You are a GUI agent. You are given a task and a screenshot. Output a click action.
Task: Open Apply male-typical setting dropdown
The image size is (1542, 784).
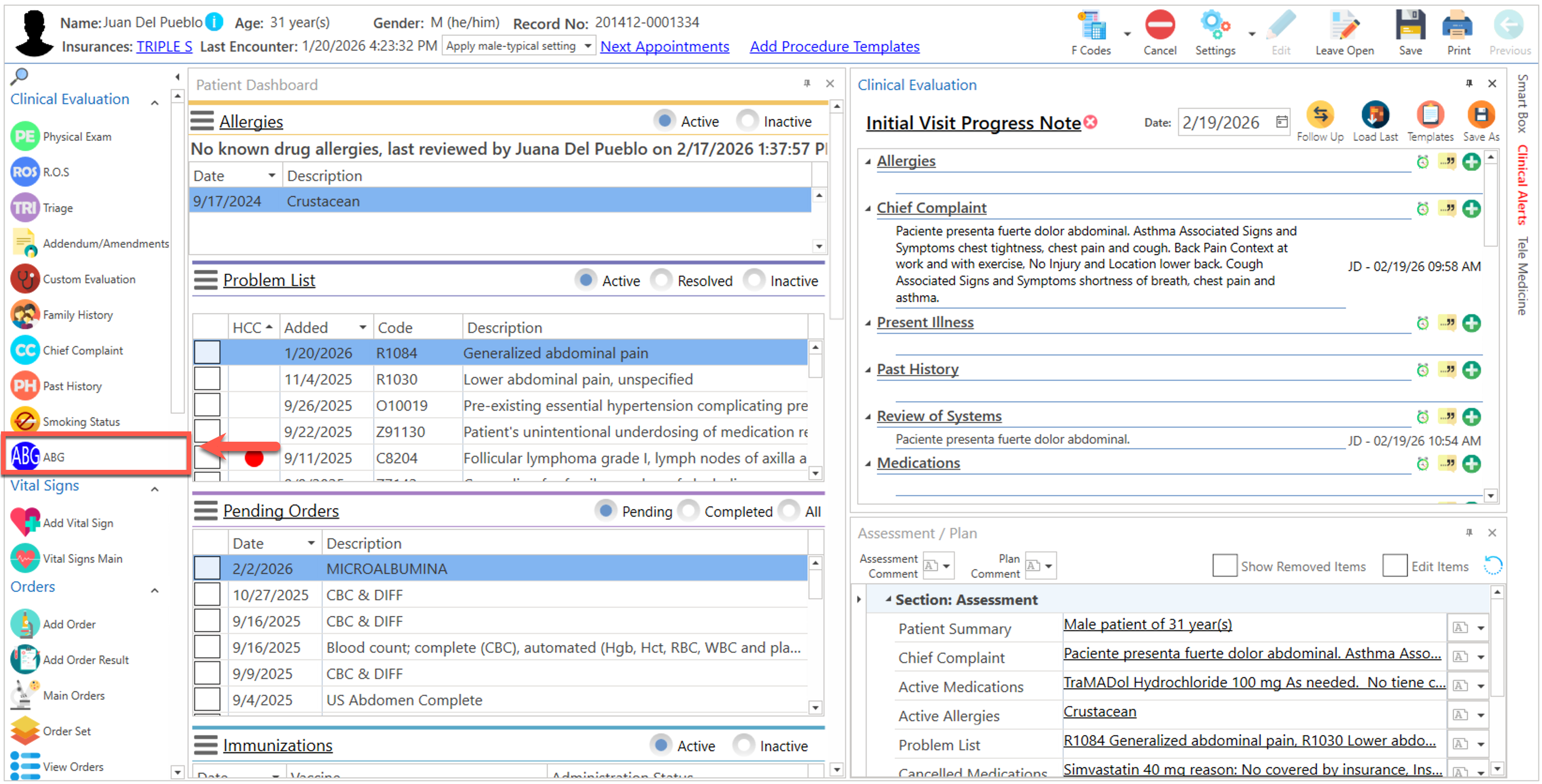587,46
